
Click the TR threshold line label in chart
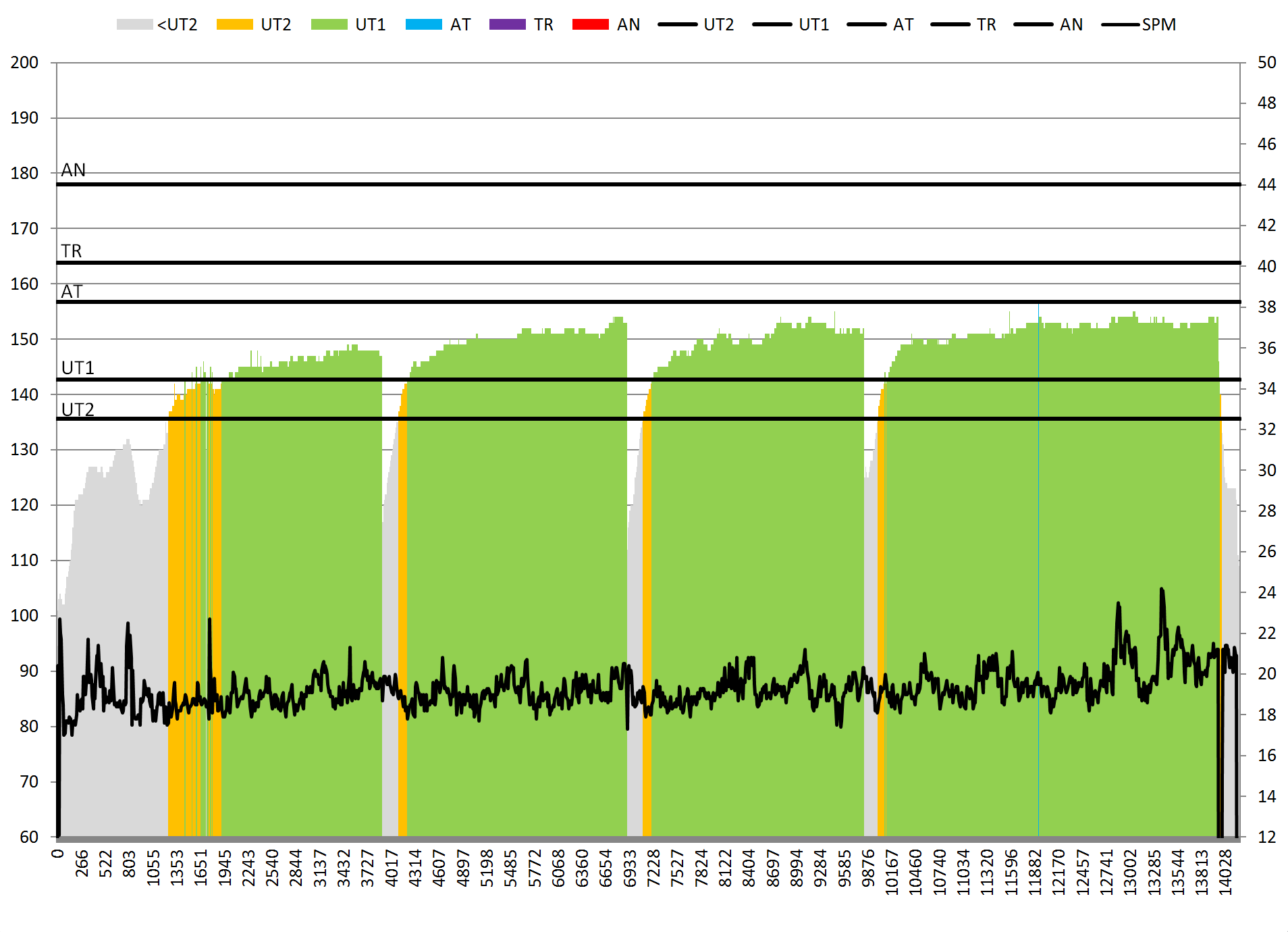[72, 251]
